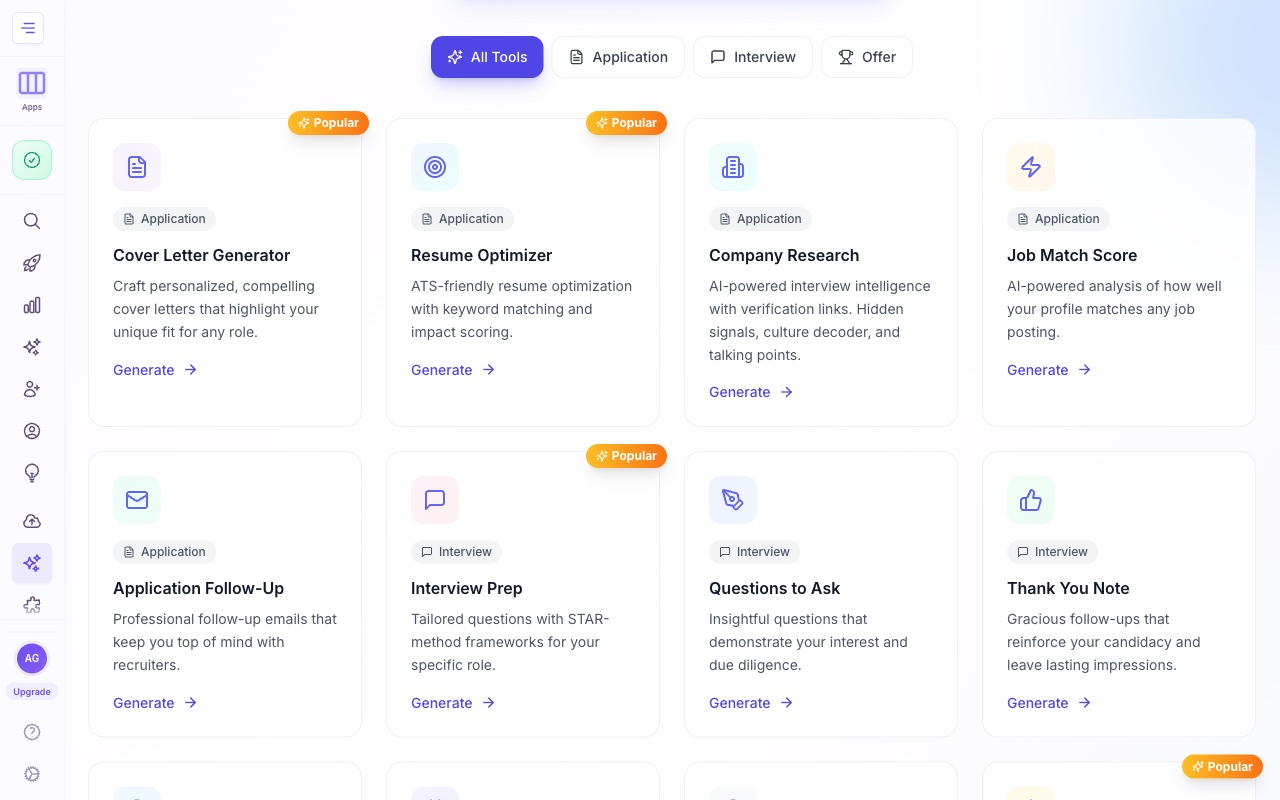Click the Upgrade button

click(x=32, y=691)
